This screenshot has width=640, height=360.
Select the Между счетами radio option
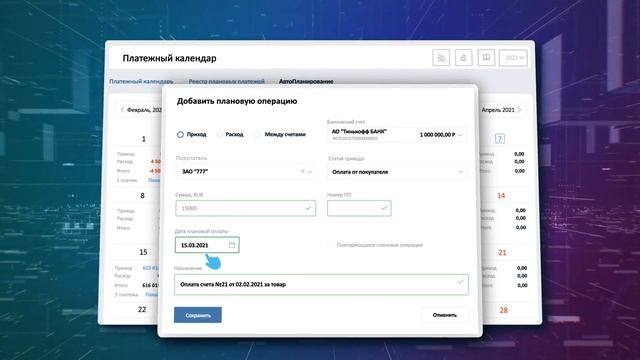click(x=257, y=134)
